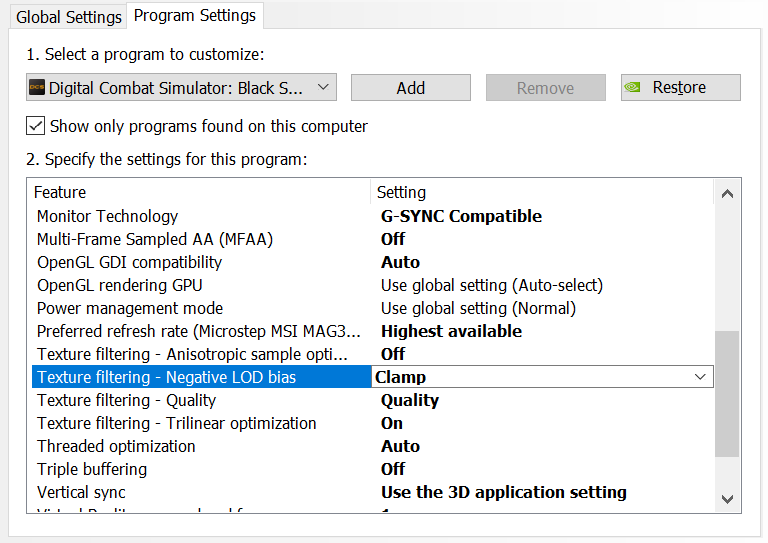Click the scrollbar up arrow in settings list

(727, 194)
